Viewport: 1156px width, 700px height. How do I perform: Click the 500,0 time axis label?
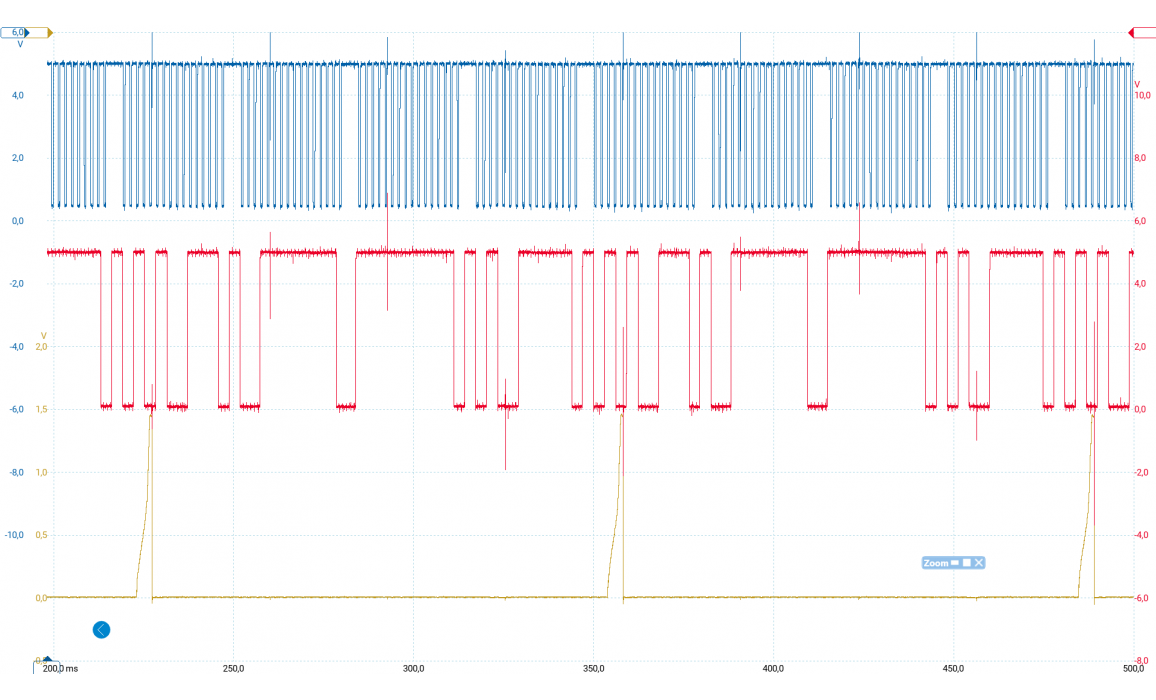pos(1132,668)
